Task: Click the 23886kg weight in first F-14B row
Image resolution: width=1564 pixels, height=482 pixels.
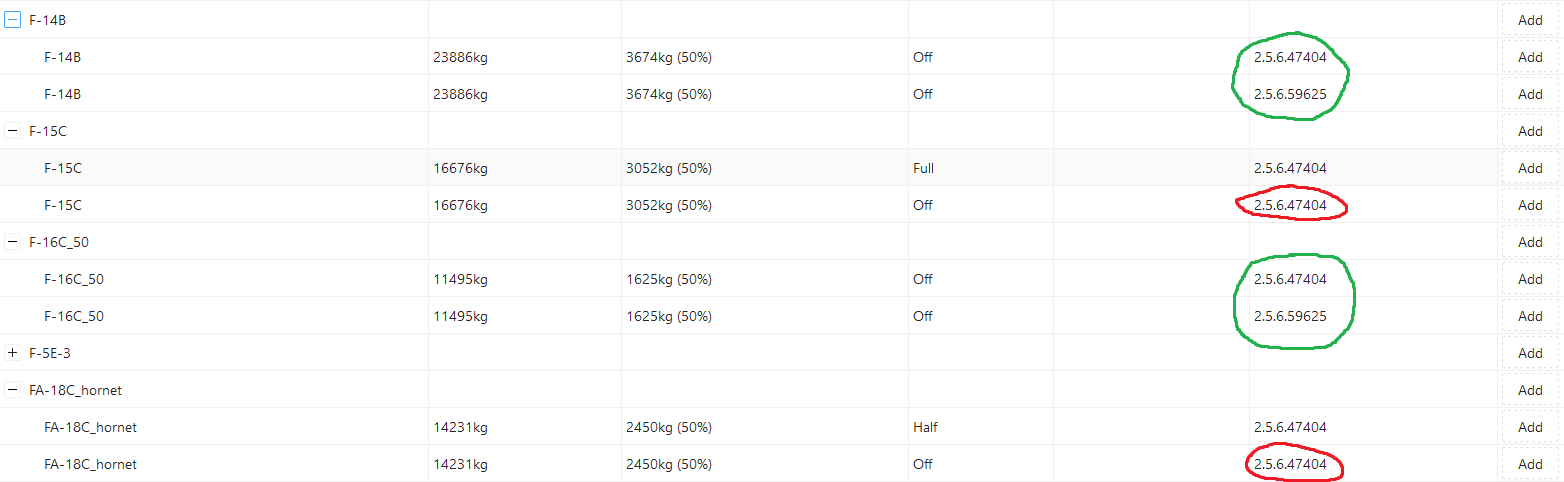Action: point(461,57)
